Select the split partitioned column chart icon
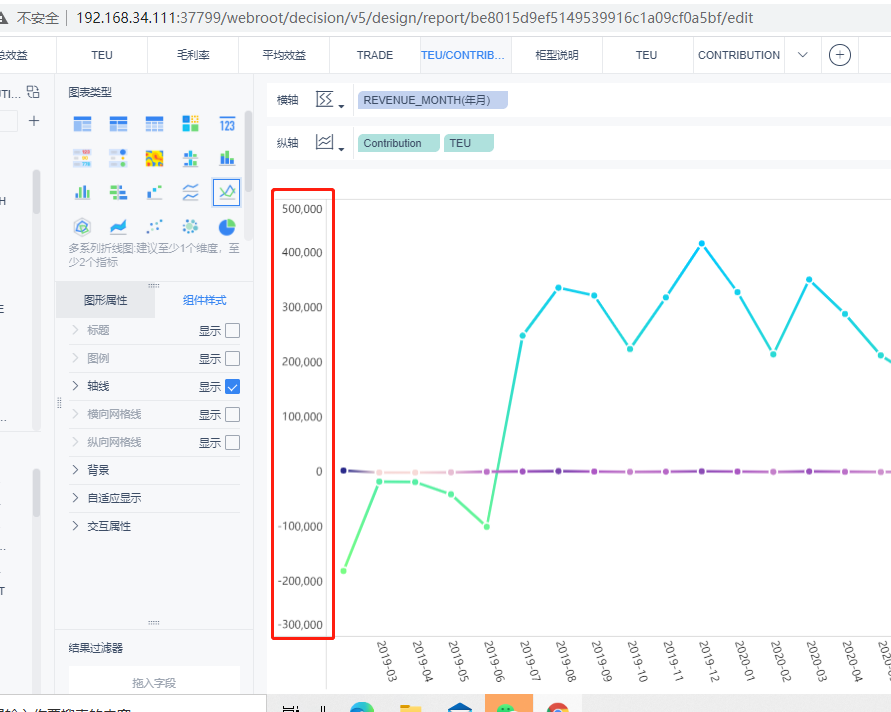 pyautogui.click(x=190, y=158)
